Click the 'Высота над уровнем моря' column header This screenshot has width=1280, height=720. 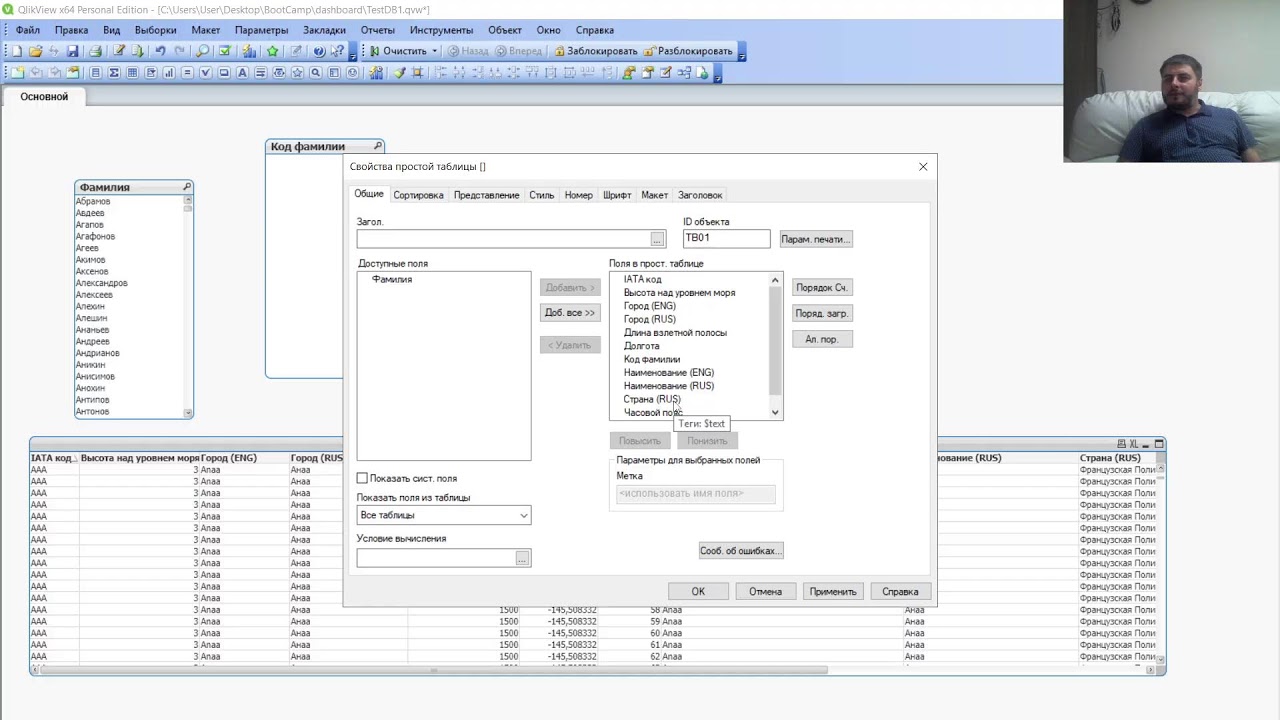point(140,458)
